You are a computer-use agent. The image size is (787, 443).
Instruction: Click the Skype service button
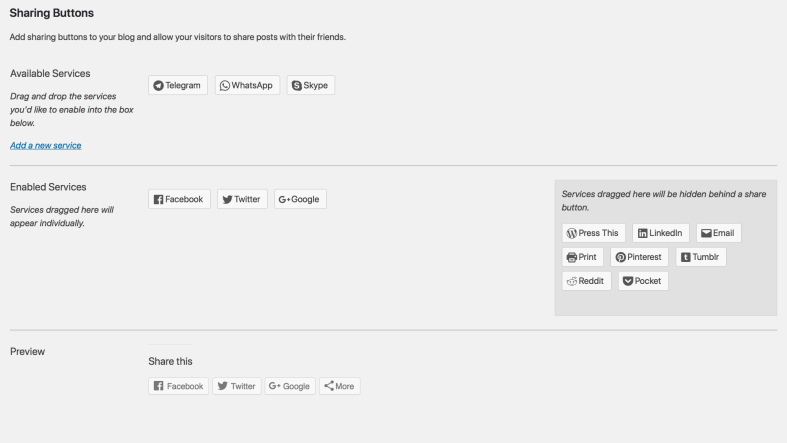[x=310, y=86]
